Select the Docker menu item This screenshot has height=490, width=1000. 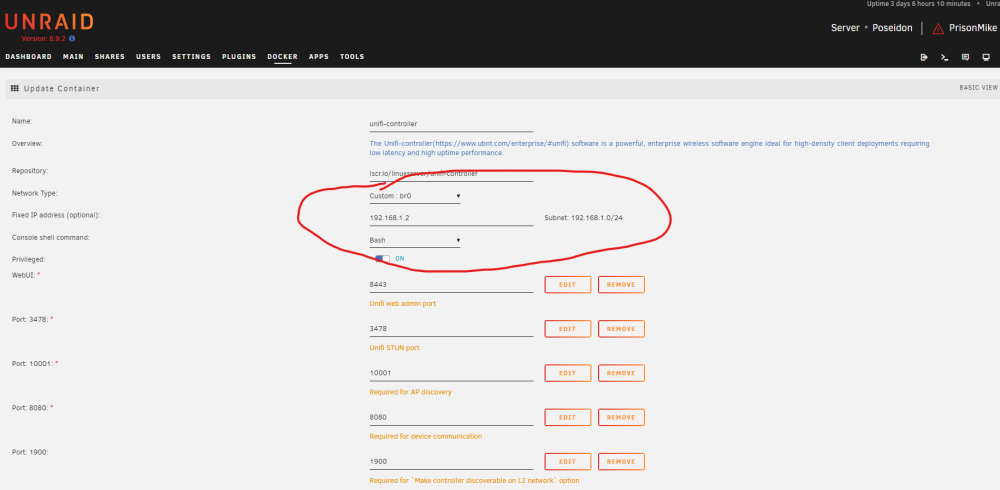(283, 57)
